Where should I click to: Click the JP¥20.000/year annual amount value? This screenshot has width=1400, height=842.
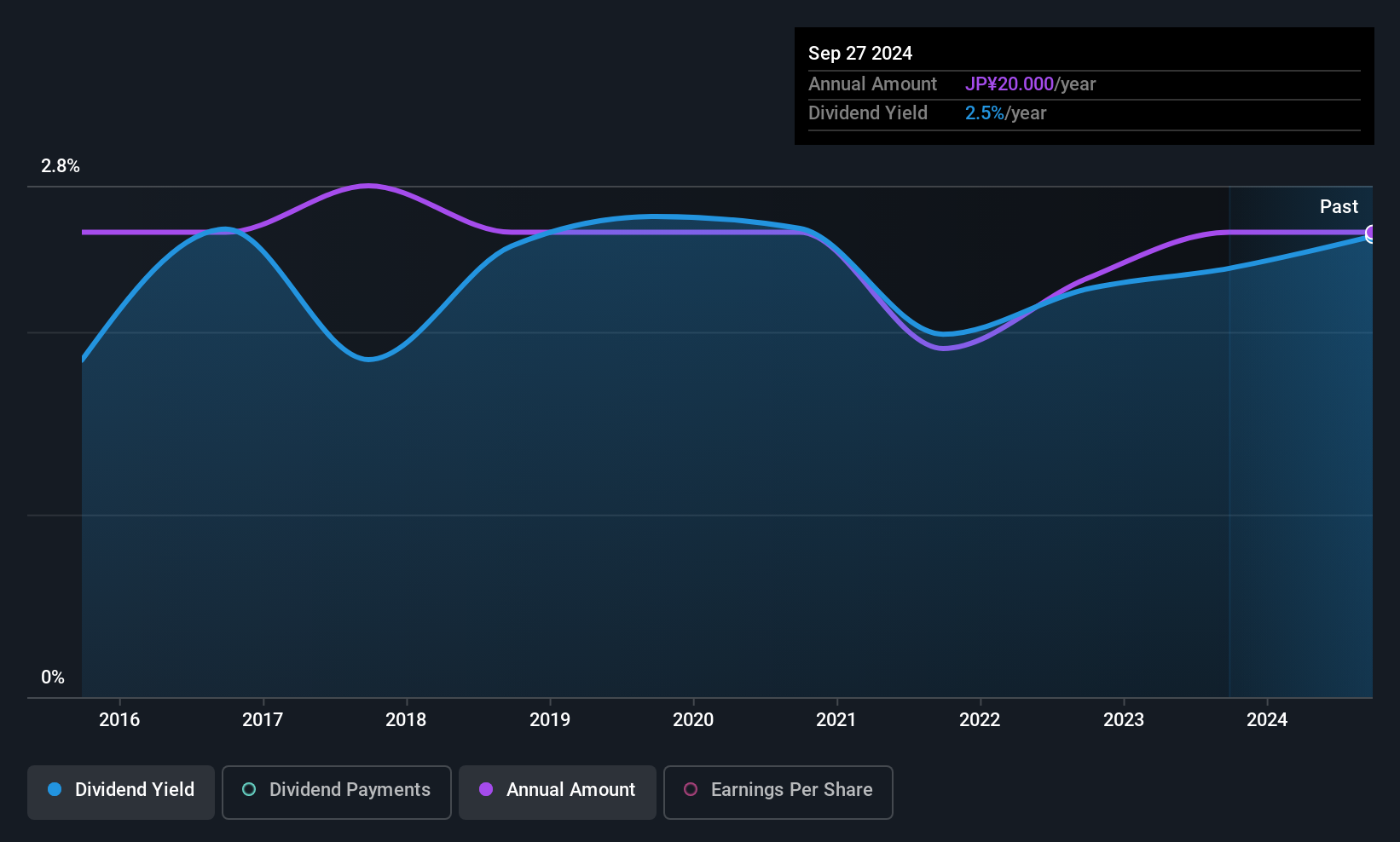pyautogui.click(x=1030, y=84)
